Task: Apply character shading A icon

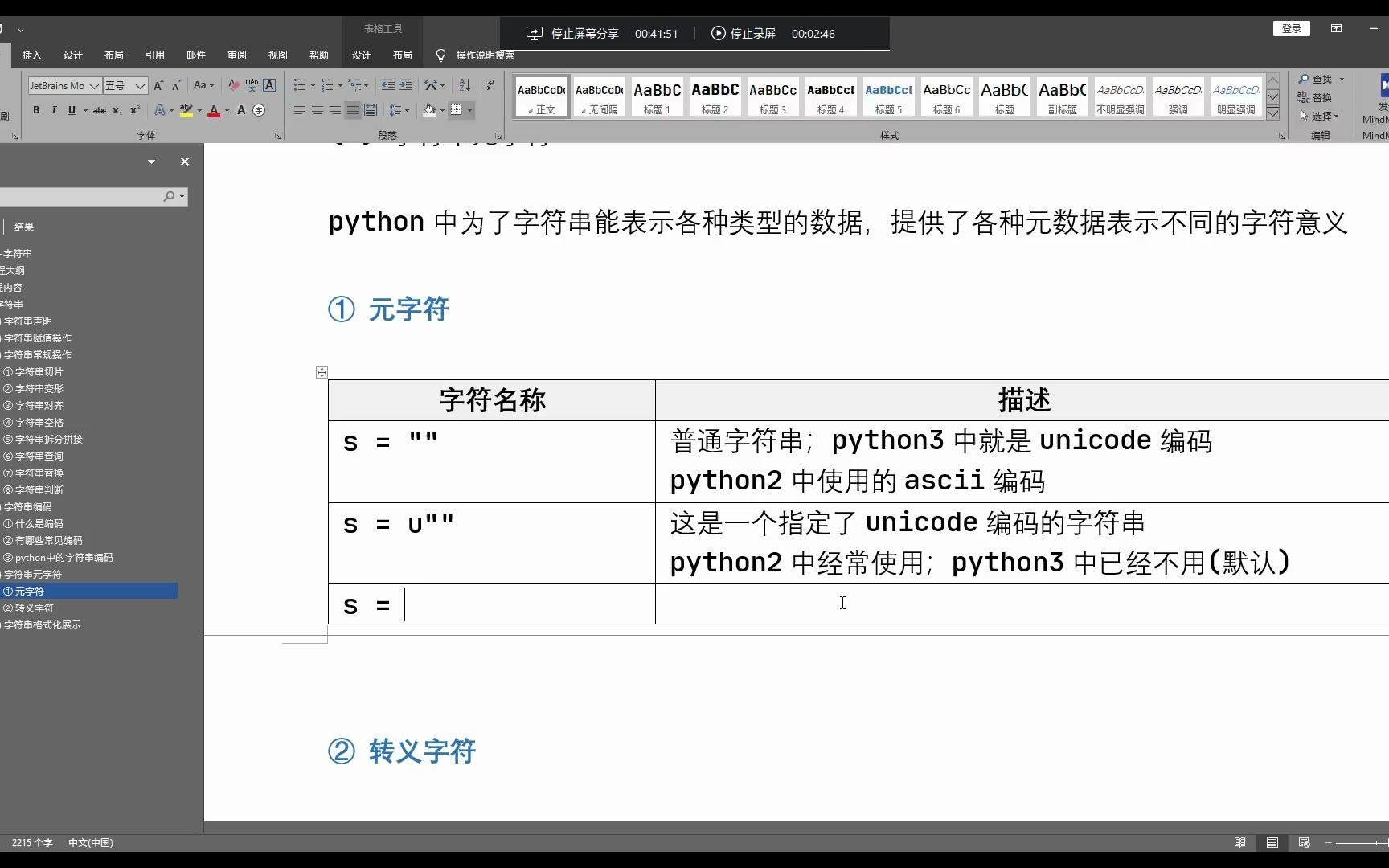Action: coord(241,110)
